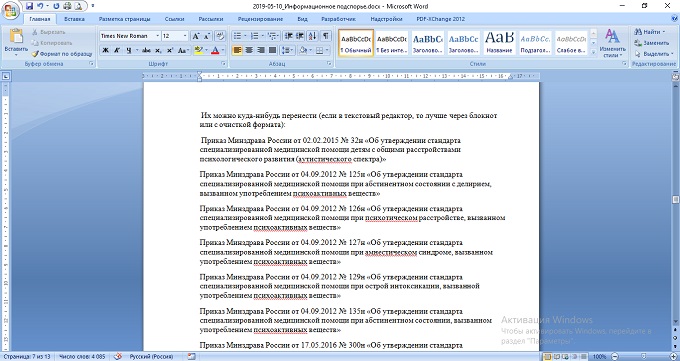Undo the last action in the Quick Access Toolbar

pyautogui.click(x=40, y=6)
